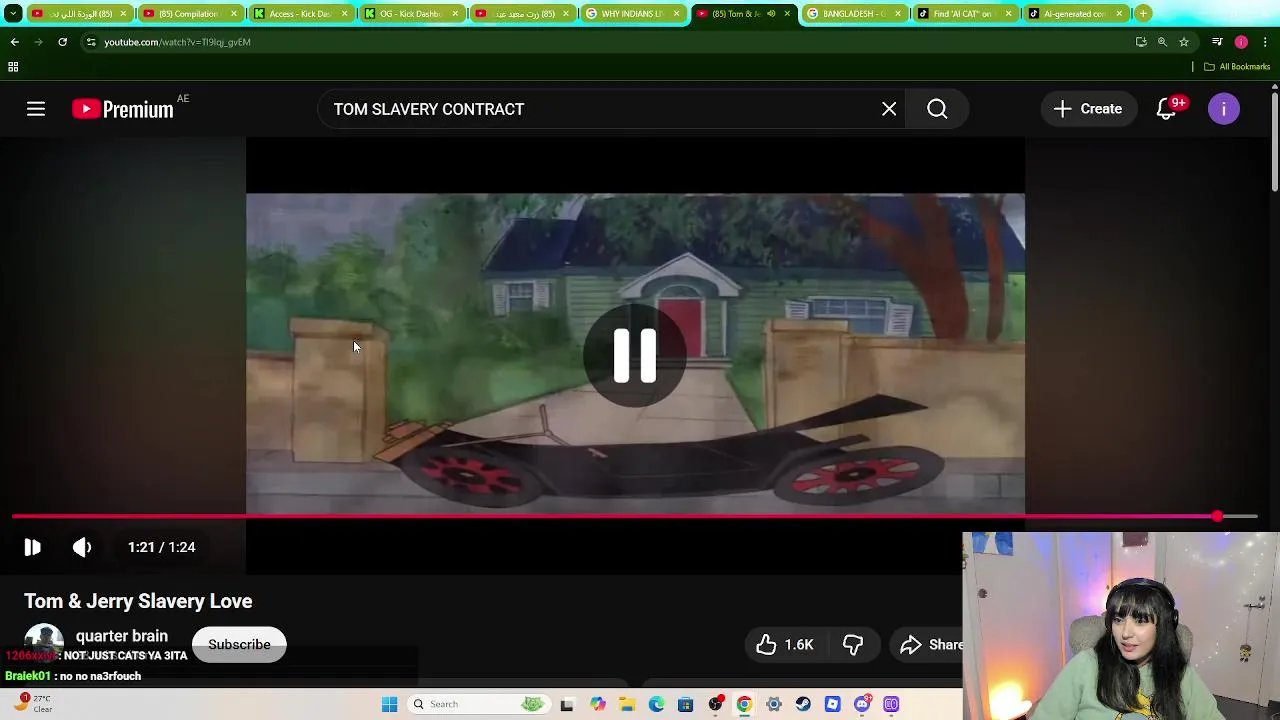Bookmark this page with star icon

(x=1184, y=42)
